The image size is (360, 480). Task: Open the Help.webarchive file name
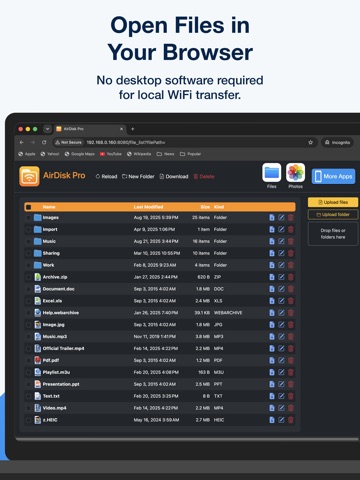click(x=61, y=313)
